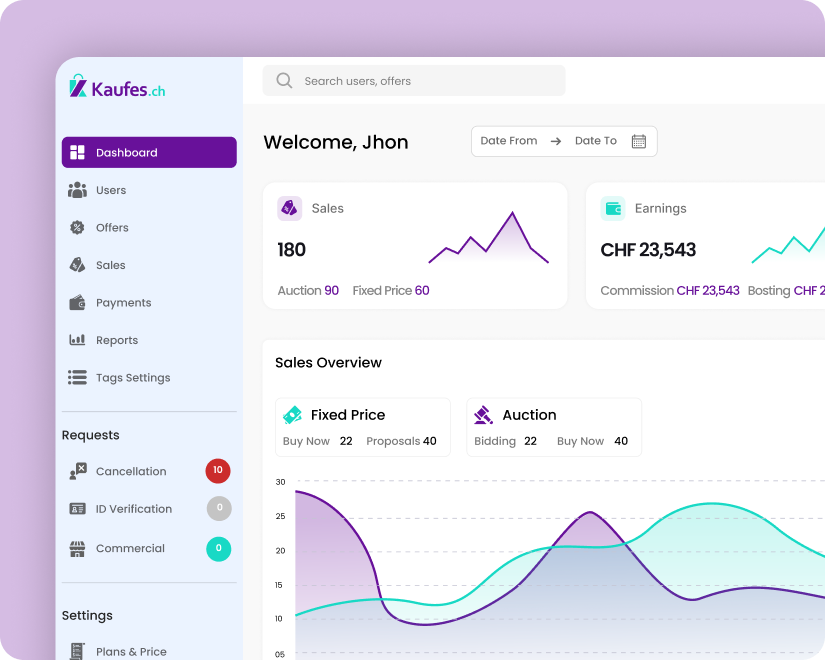Click the Tags Settings list icon
Image resolution: width=825 pixels, height=660 pixels.
[77, 377]
